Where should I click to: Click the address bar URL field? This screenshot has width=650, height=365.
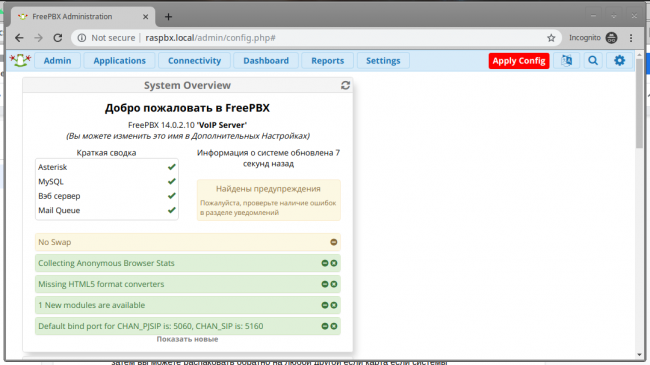315,38
